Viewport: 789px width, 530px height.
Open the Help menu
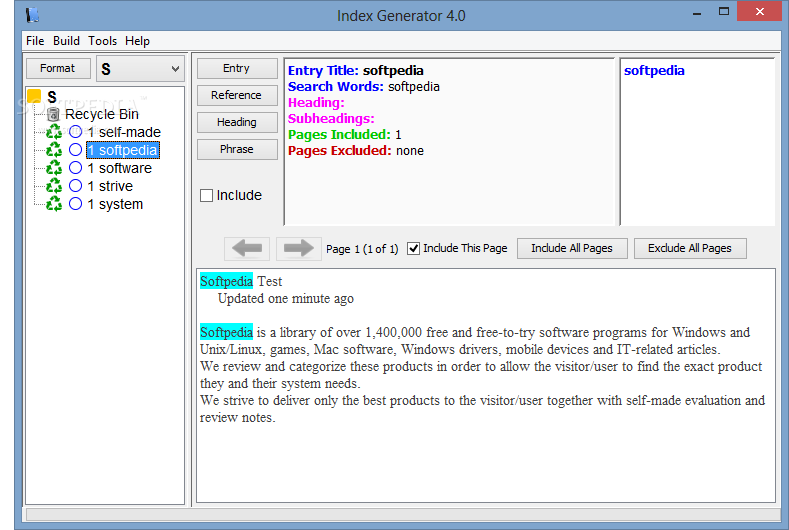137,41
